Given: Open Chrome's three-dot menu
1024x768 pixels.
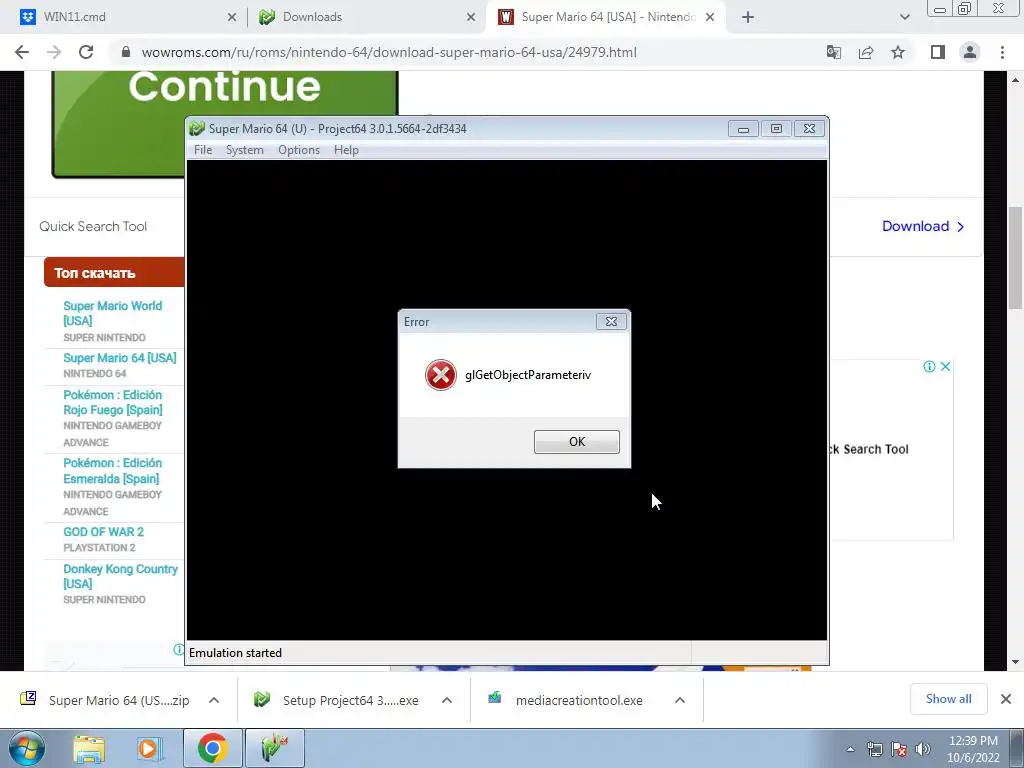Looking at the screenshot, I should pyautogui.click(x=1002, y=52).
